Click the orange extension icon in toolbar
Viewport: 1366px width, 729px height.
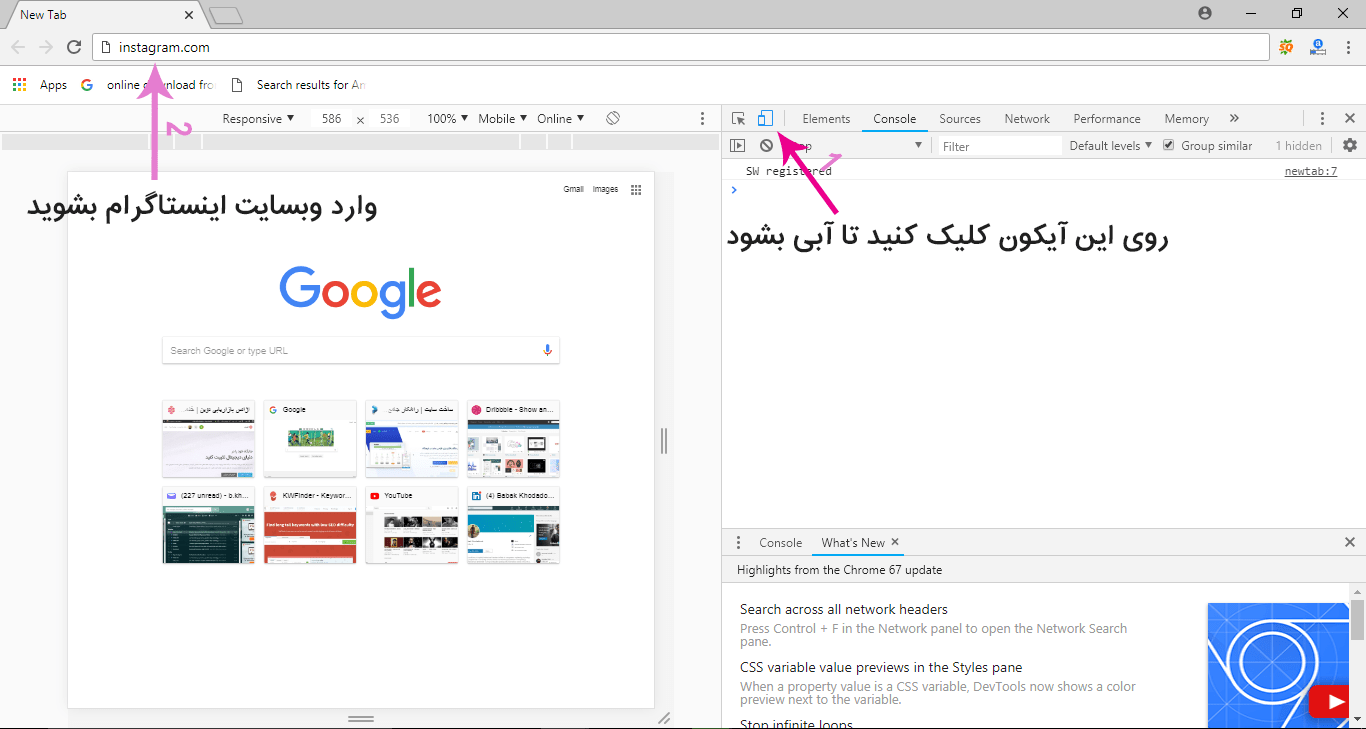1286,47
